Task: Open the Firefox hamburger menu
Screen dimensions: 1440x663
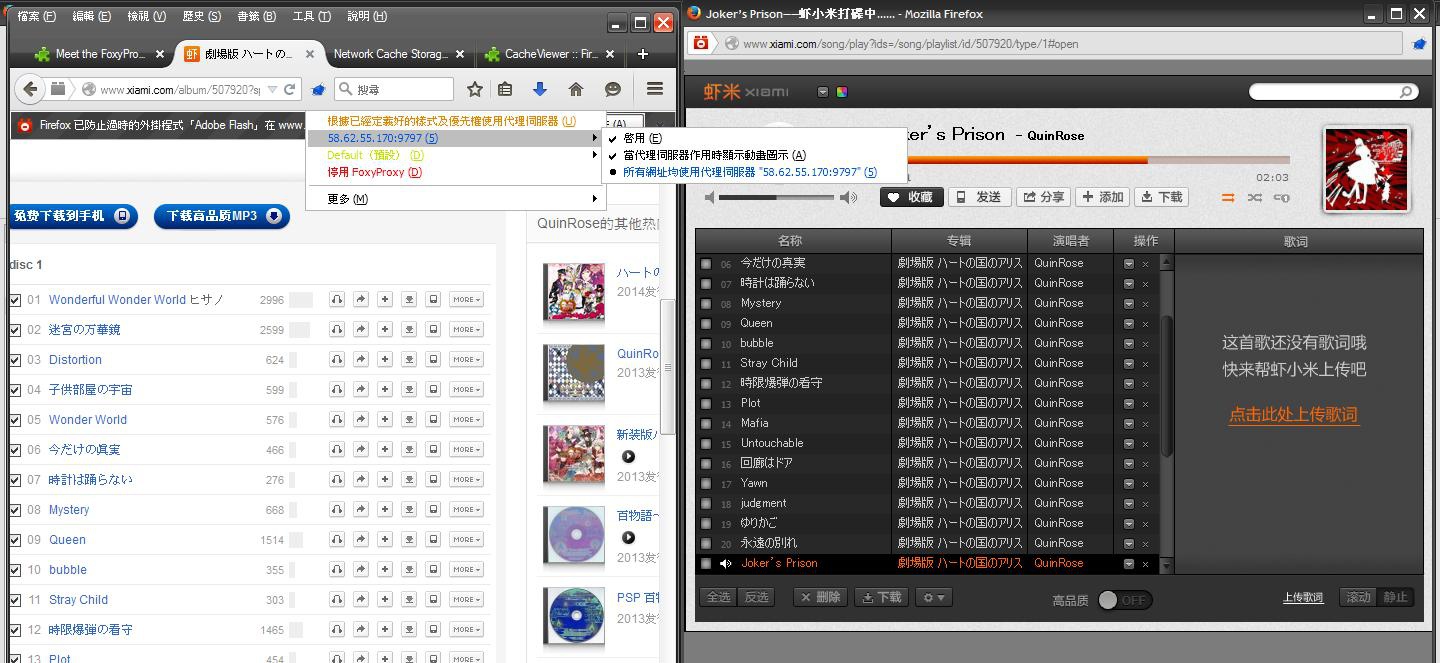Action: point(655,89)
